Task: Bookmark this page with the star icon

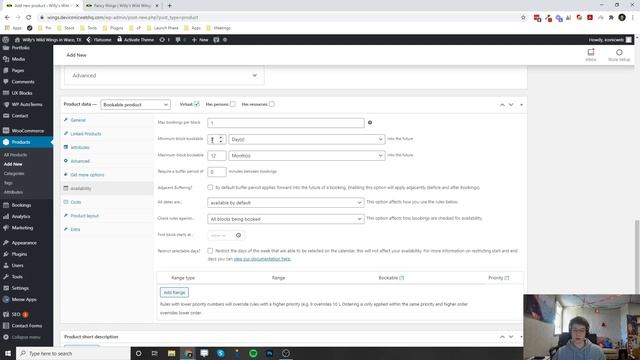Action: click(x=523, y=18)
